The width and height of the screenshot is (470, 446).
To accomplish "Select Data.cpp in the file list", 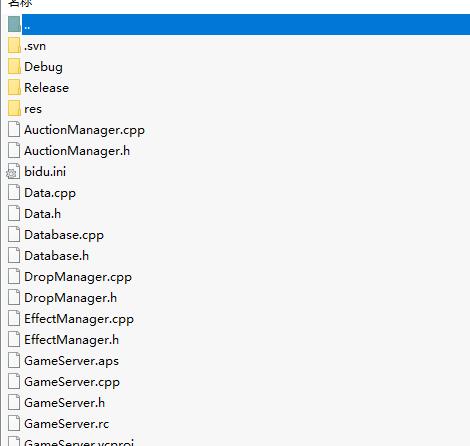I will [x=50, y=193].
